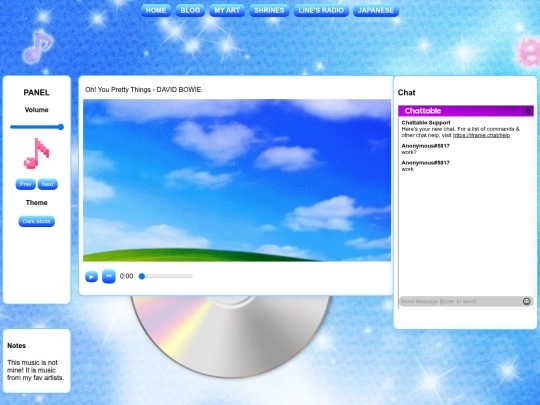Click 'Chattable Support' sender name
The height and width of the screenshot is (405, 540).
[x=426, y=123]
